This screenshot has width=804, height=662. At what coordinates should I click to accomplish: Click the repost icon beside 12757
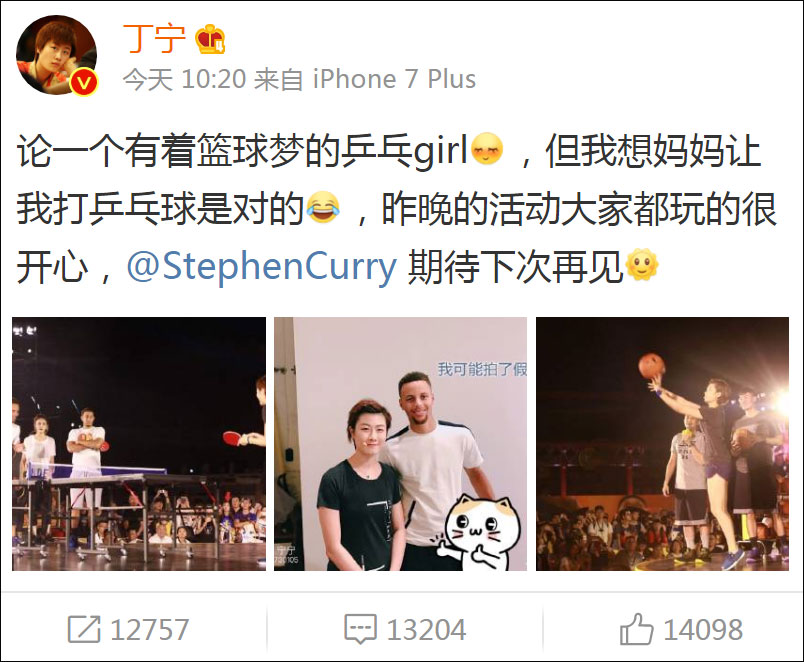click(84, 629)
